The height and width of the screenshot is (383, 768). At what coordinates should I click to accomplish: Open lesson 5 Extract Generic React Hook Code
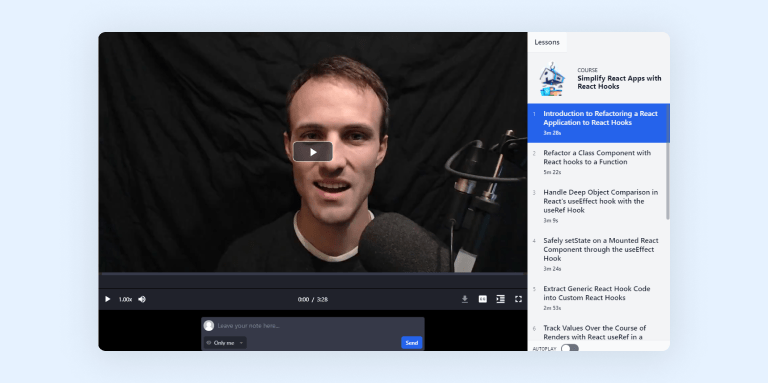599,298
